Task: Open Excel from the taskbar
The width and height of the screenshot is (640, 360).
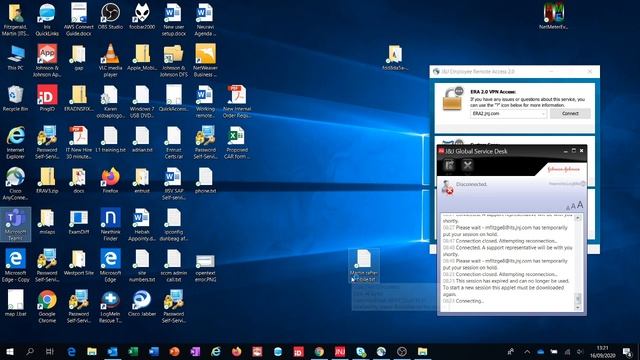Action: (x=133, y=351)
